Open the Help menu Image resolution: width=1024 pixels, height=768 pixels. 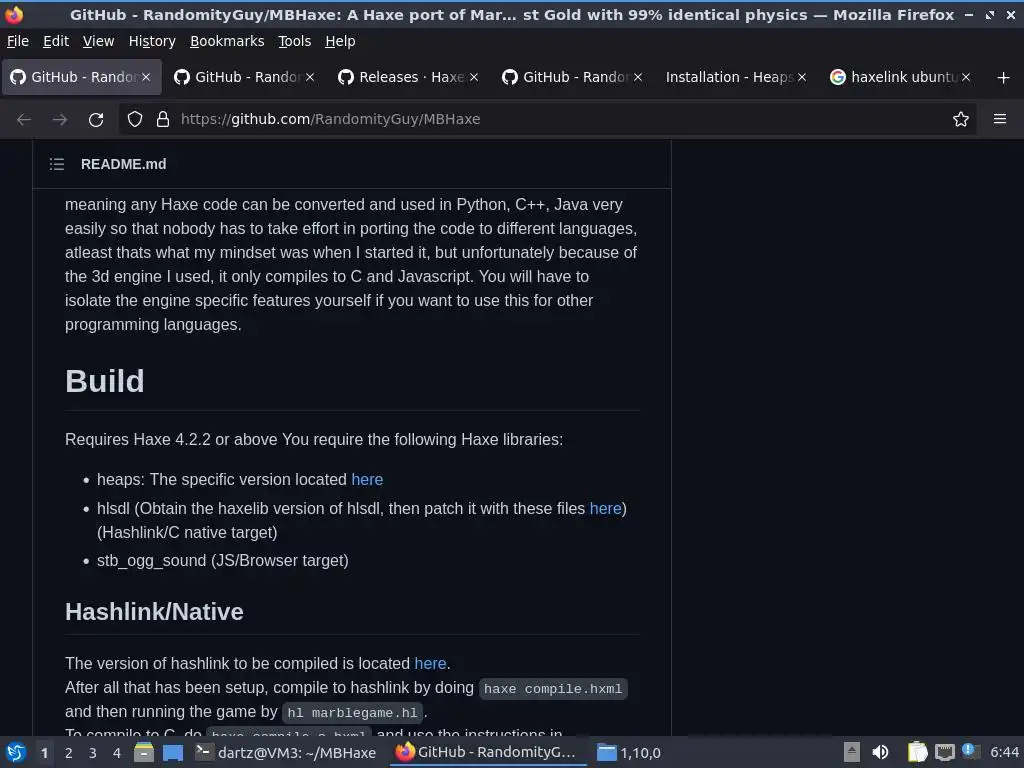click(x=340, y=41)
